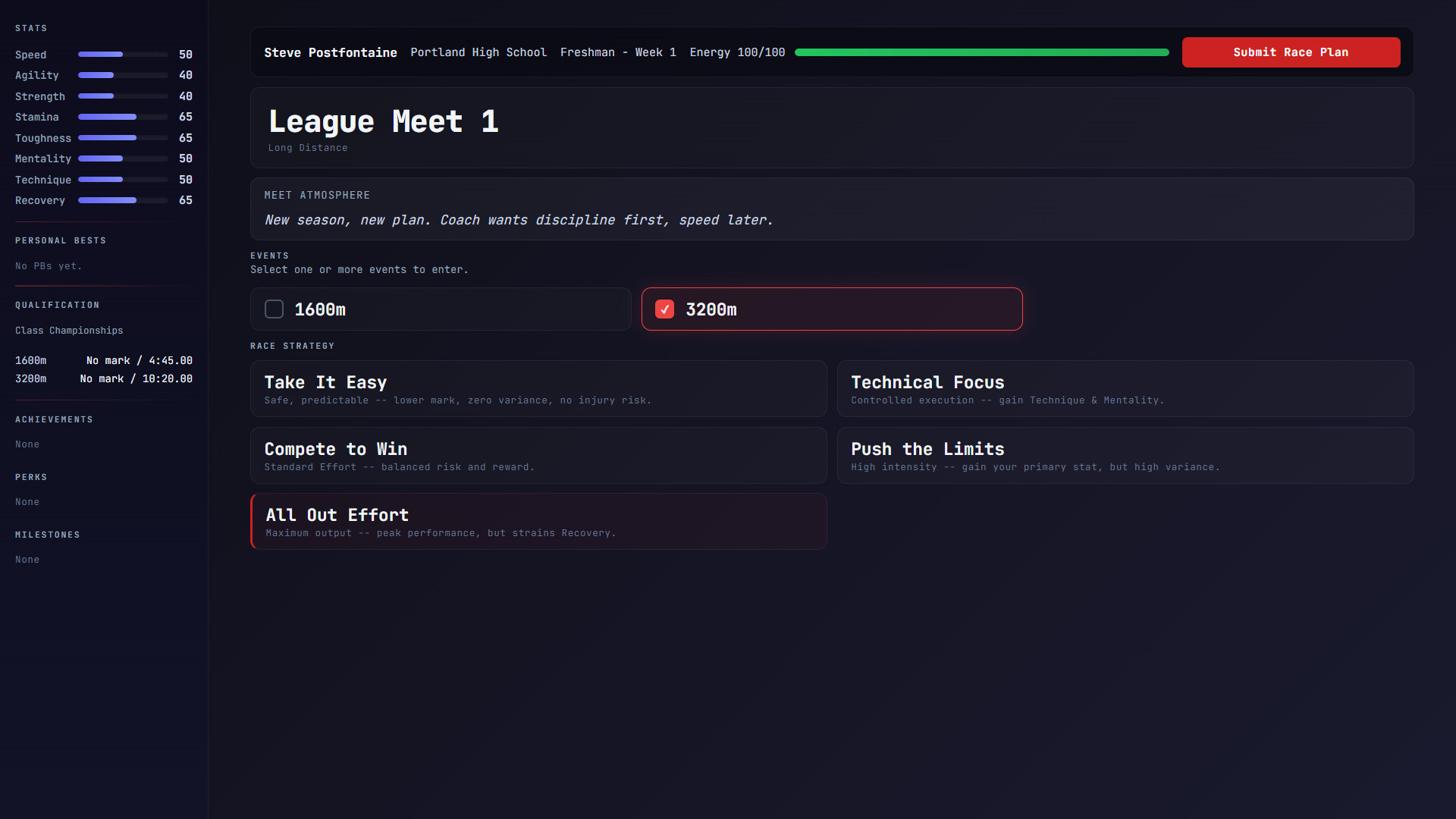1456x819 pixels.
Task: Click the Class Championships qualification label
Action: tap(69, 331)
